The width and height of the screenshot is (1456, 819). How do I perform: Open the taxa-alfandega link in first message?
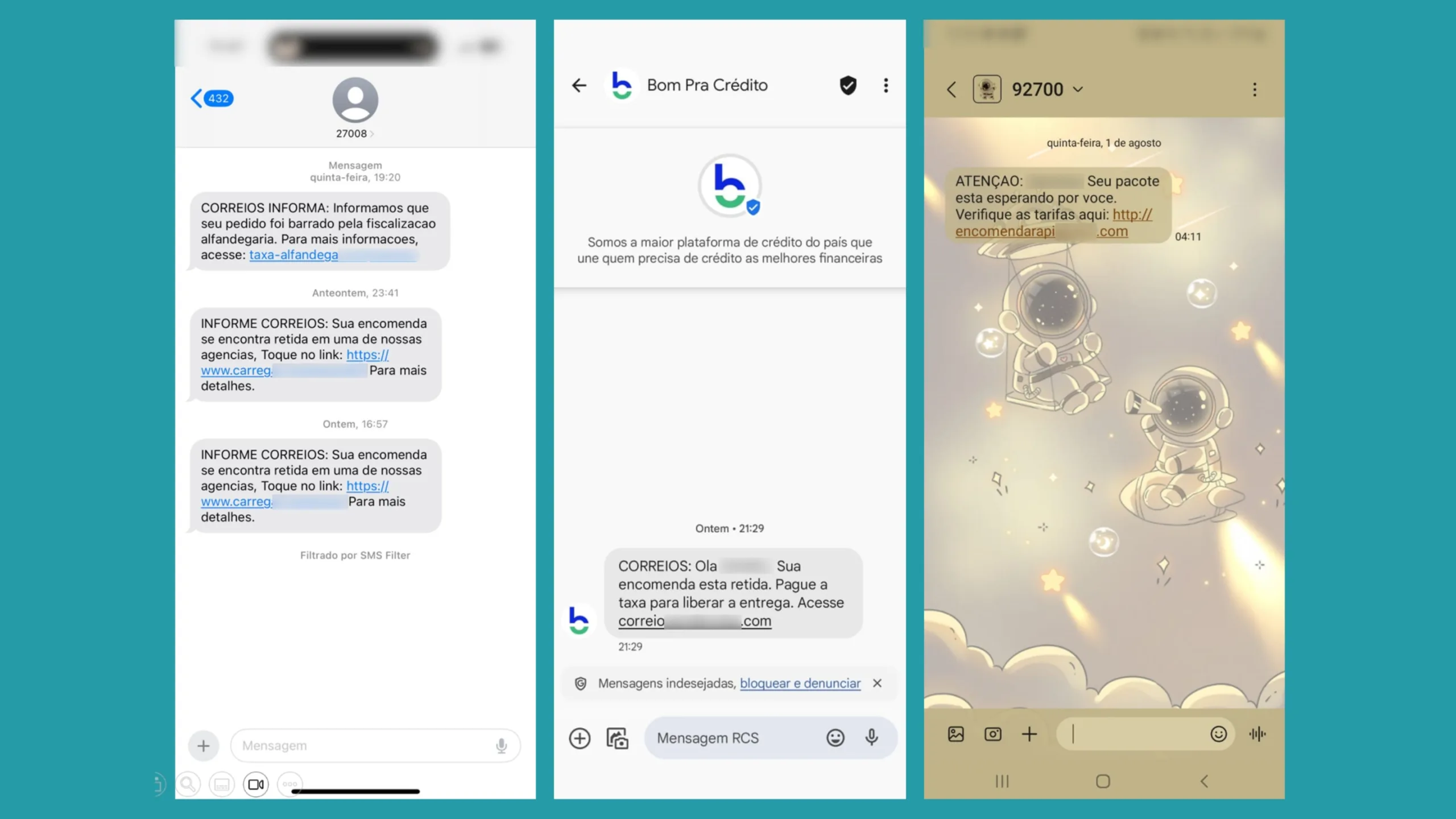click(x=333, y=255)
